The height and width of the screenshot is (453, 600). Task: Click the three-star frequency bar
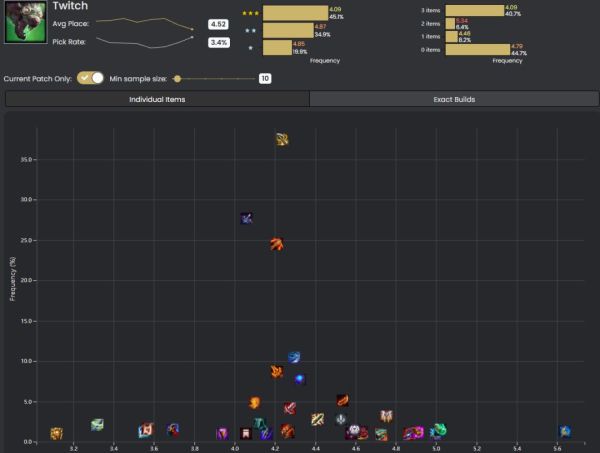click(x=295, y=12)
